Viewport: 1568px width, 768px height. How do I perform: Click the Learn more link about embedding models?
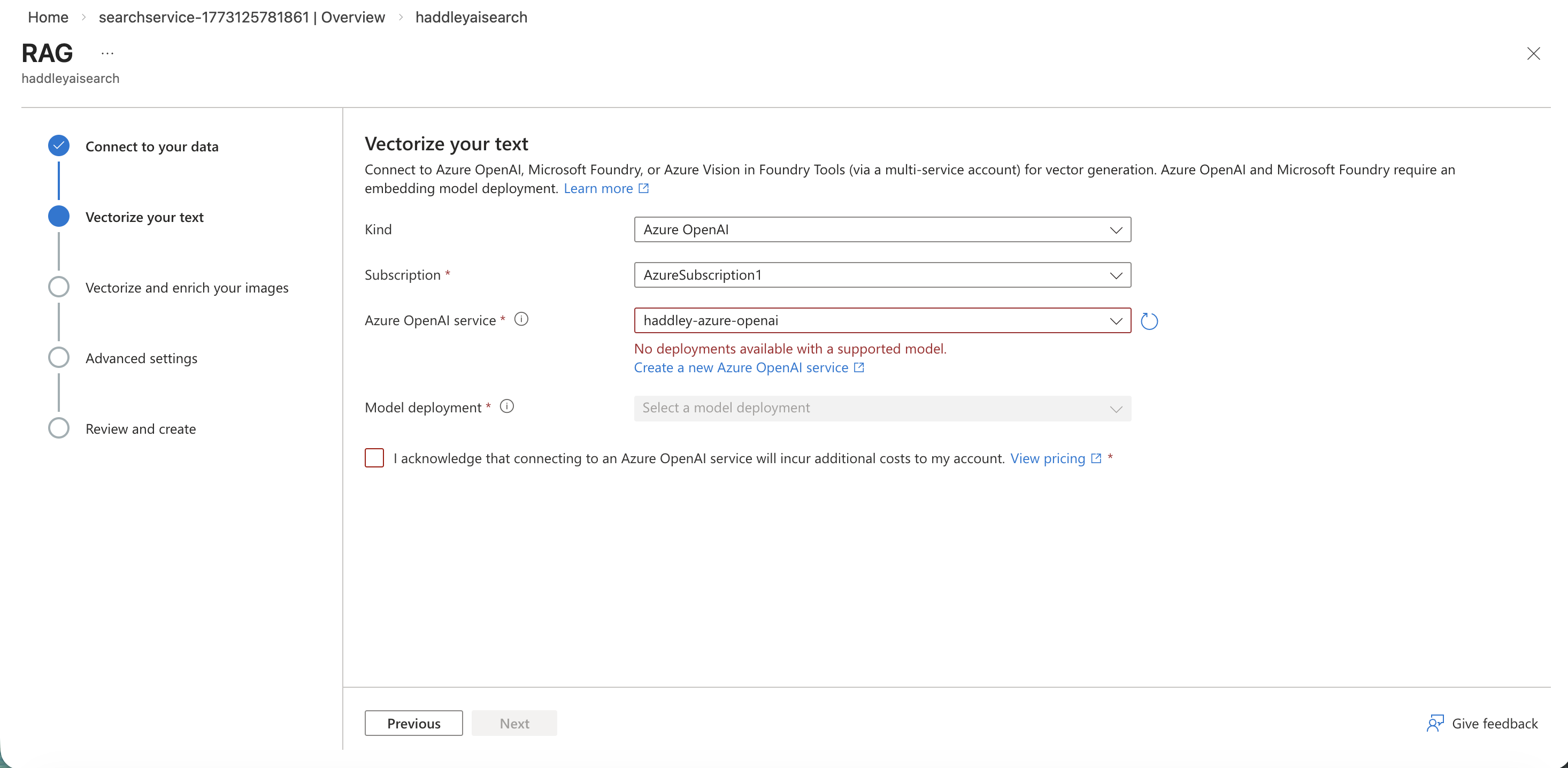click(x=599, y=188)
